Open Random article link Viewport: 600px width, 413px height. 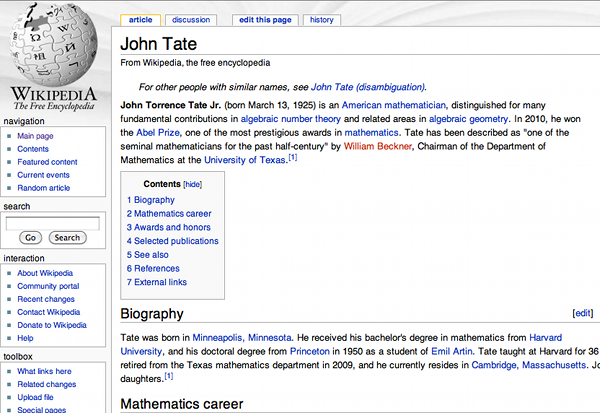pyautogui.click(x=44, y=188)
